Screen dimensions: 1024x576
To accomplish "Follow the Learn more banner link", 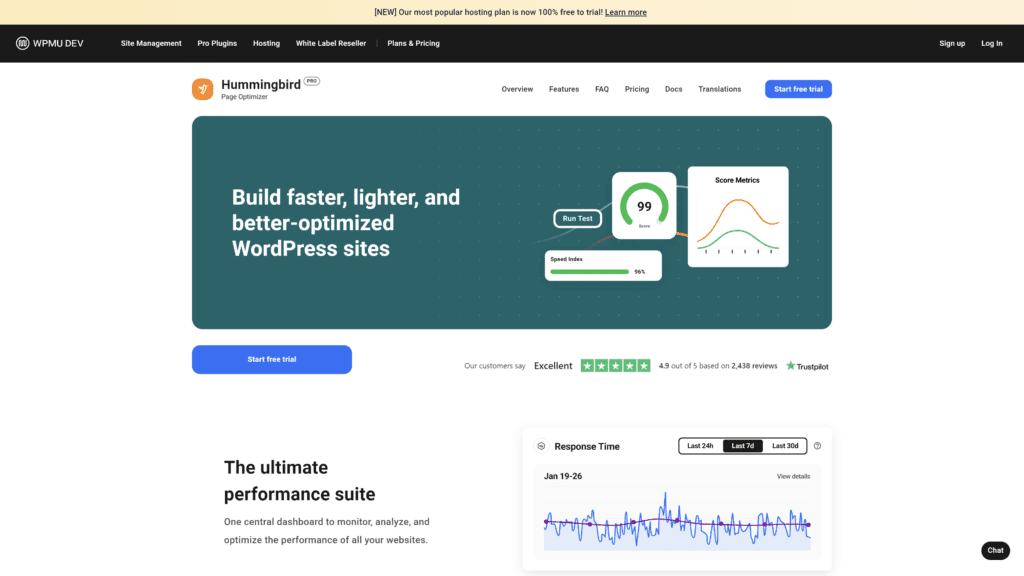I will point(626,12).
